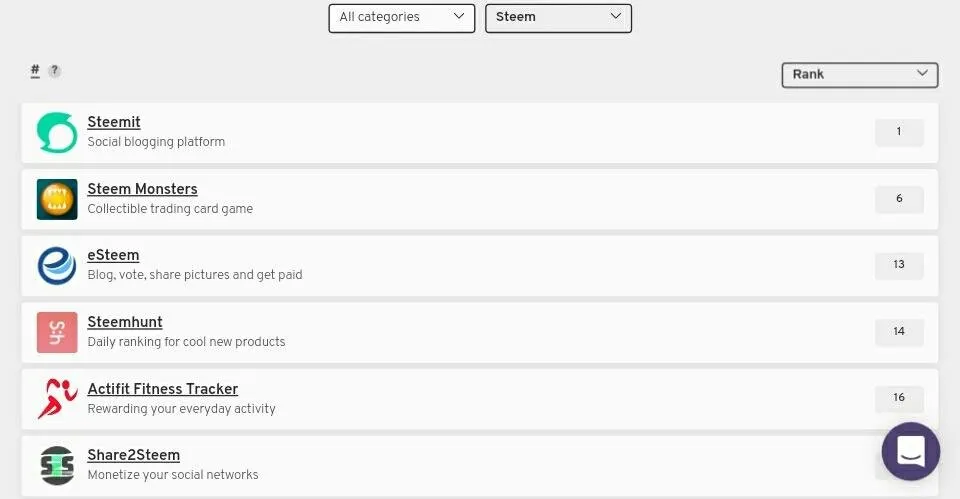This screenshot has height=499, width=960.
Task: Click Steemhunt's rank value 14
Action: coord(899,332)
